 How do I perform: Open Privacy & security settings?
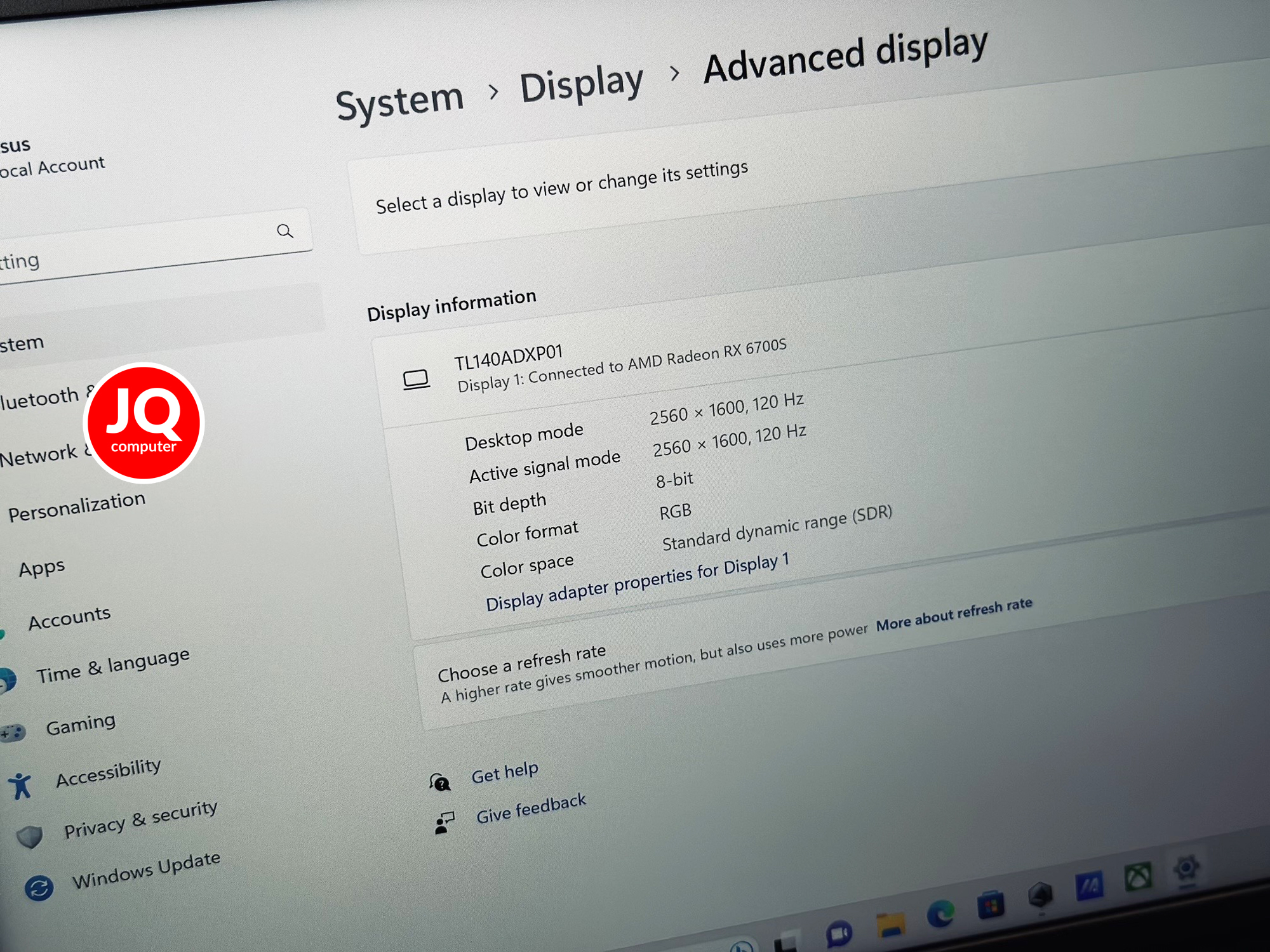(141, 819)
